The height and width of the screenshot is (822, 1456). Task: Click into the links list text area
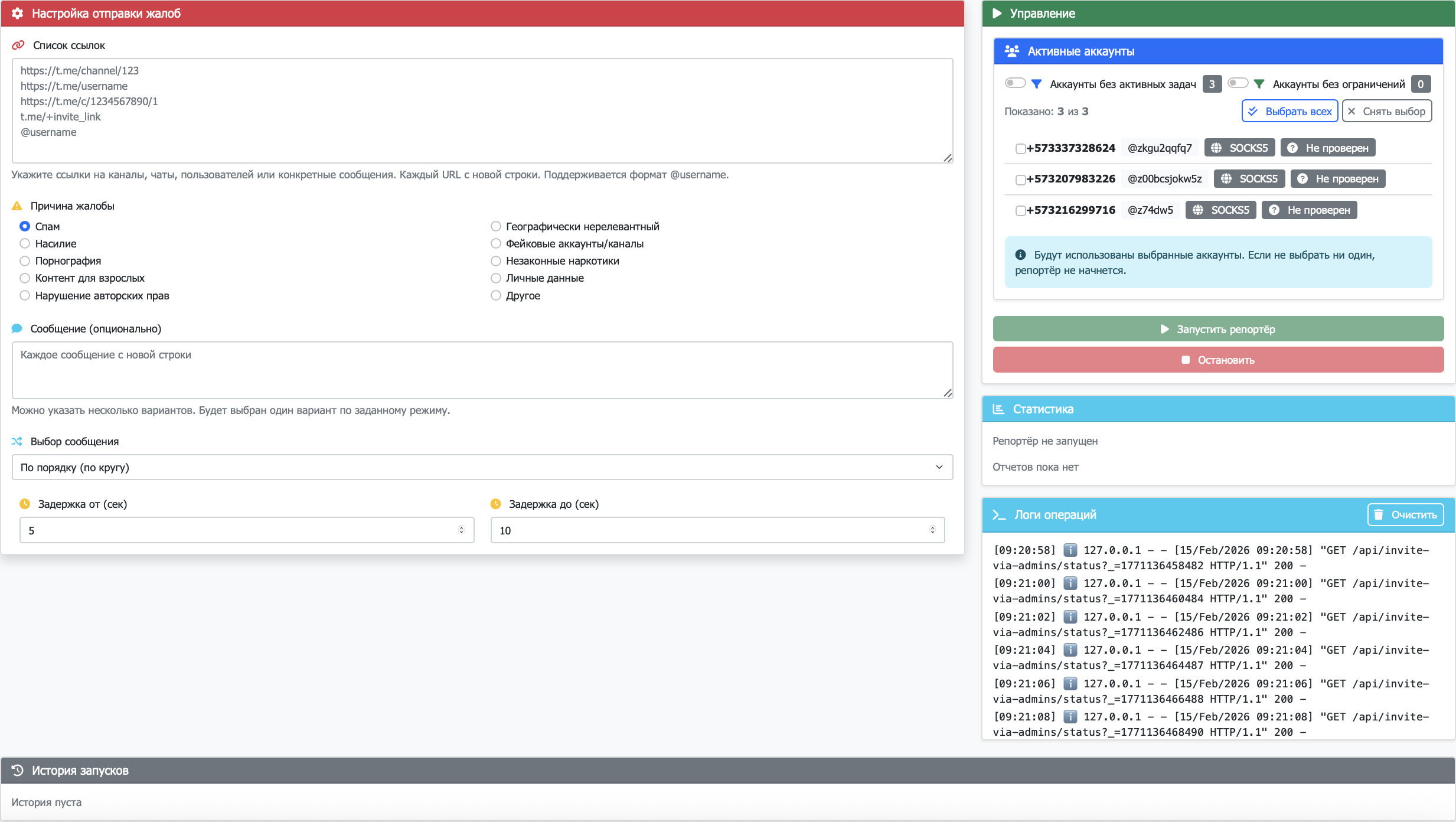tap(482, 110)
